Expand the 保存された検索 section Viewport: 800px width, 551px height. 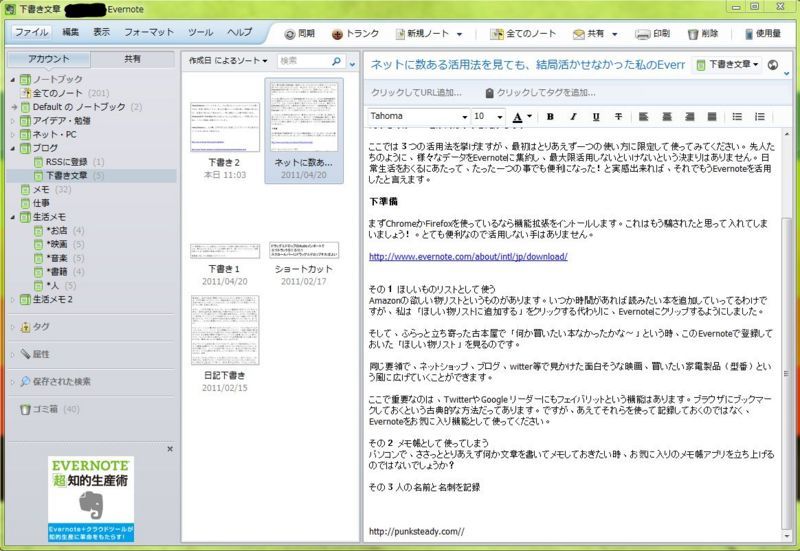[x=13, y=382]
